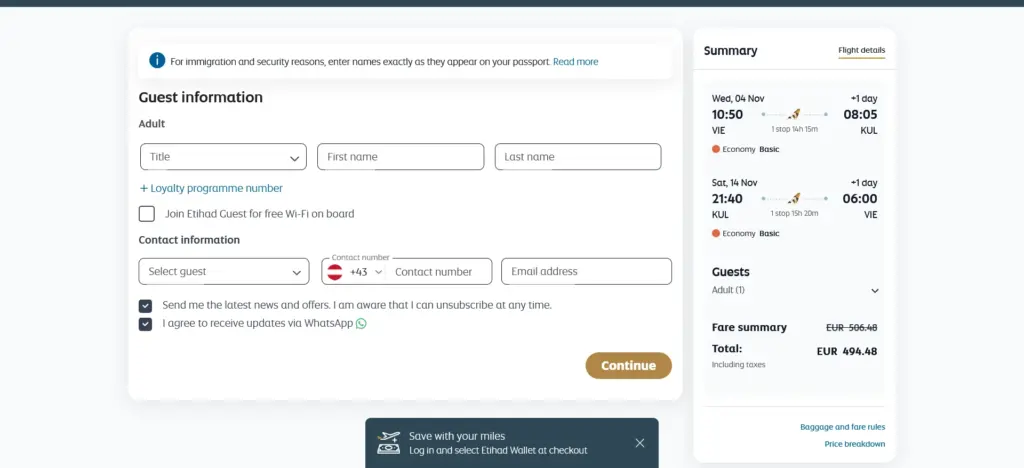Click the Austria flag icon in contact number
The height and width of the screenshot is (468, 1024).
click(335, 272)
